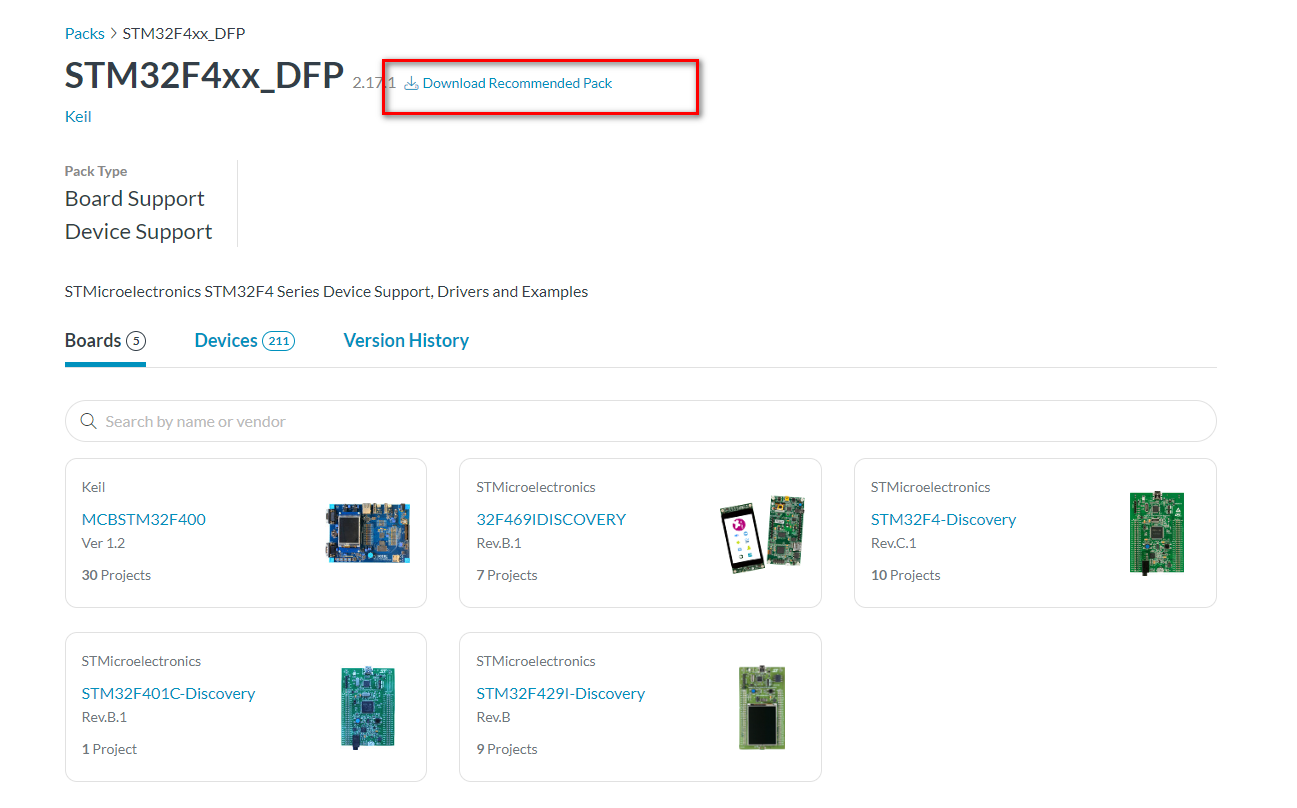
Task: Switch to the Boards tab
Action: [x=105, y=341]
